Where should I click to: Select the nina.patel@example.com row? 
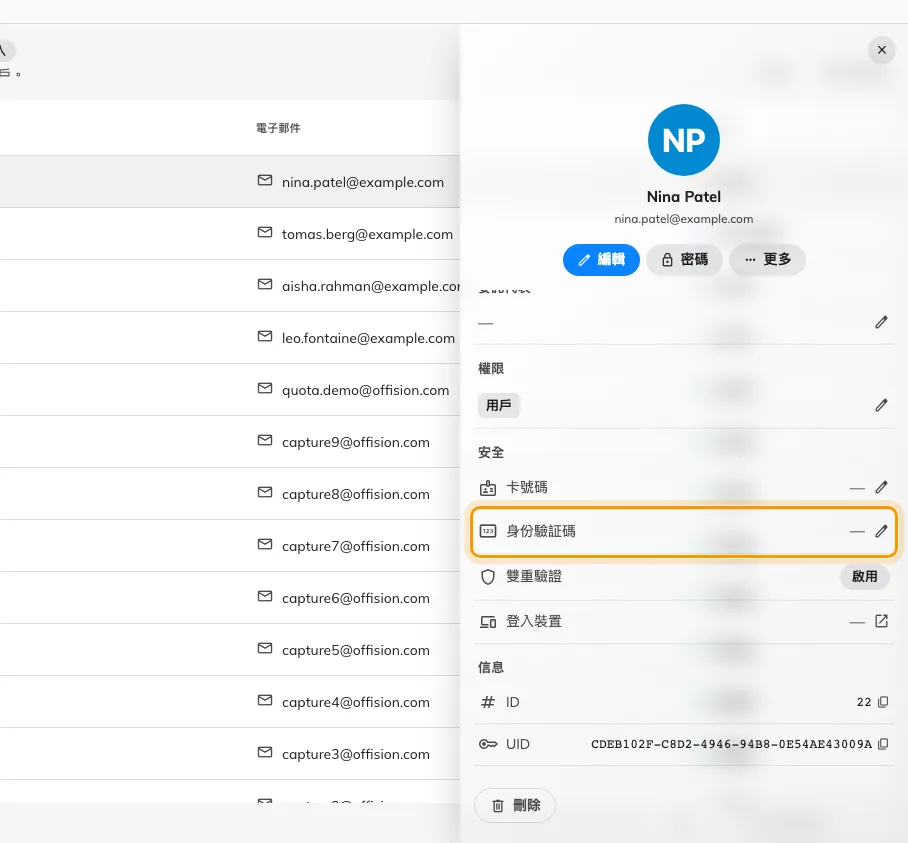pyautogui.click(x=230, y=182)
